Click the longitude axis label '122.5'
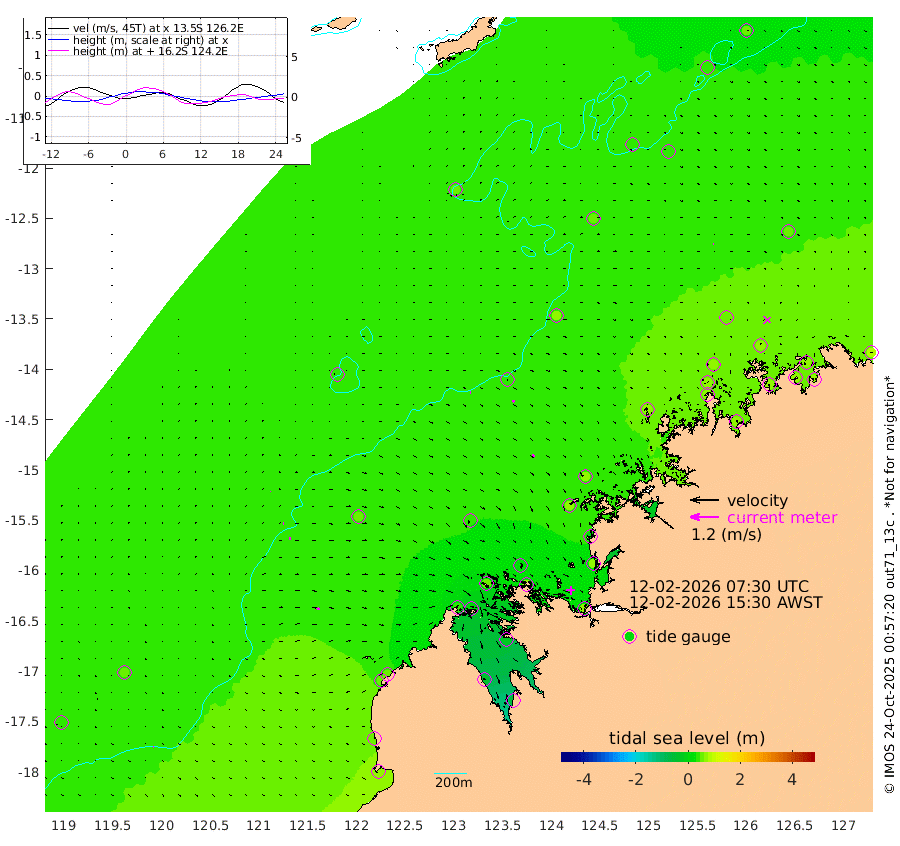Image resolution: width=900 pixels, height=846 pixels. (x=405, y=826)
